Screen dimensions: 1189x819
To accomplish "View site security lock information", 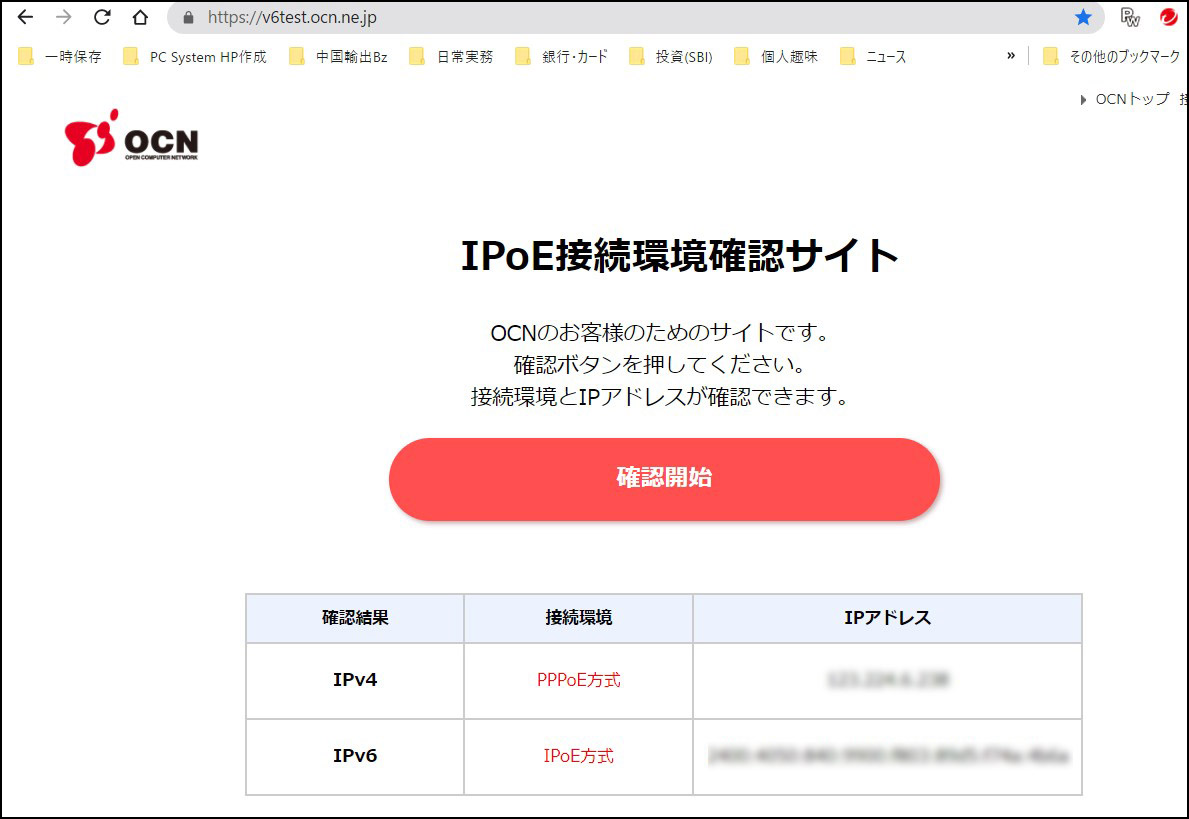I will [189, 17].
